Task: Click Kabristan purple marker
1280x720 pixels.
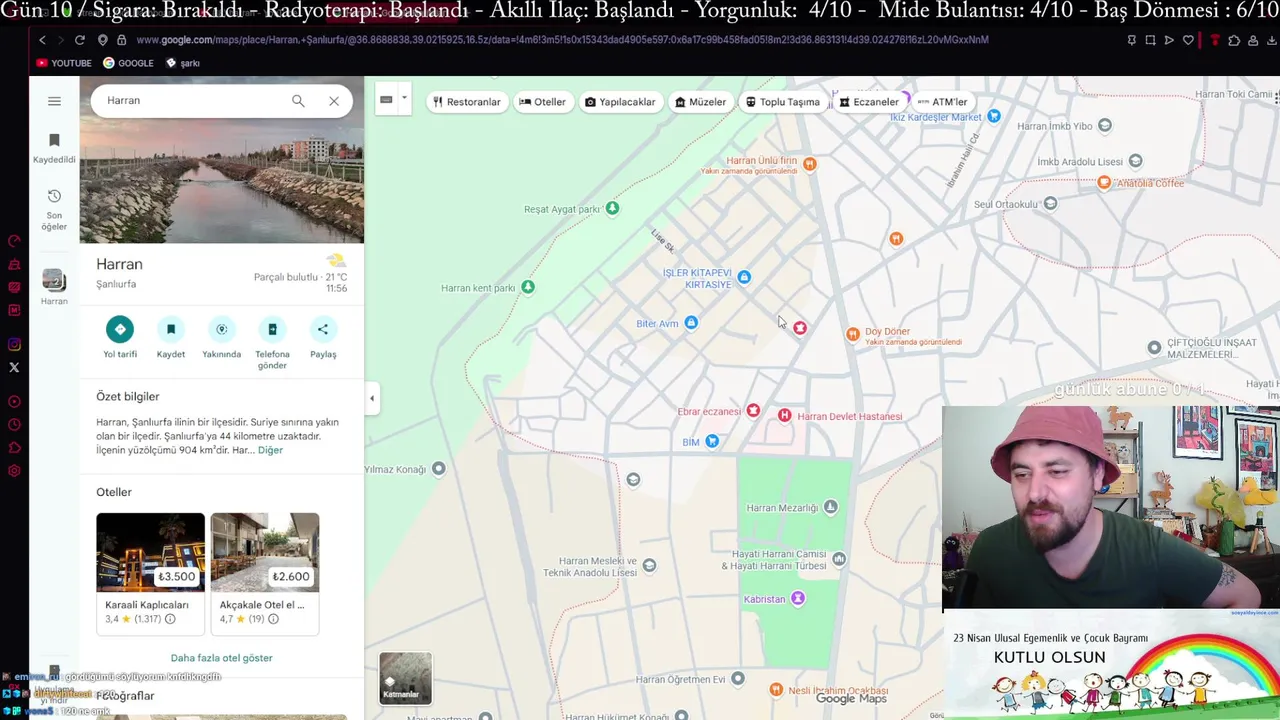Action: (798, 598)
